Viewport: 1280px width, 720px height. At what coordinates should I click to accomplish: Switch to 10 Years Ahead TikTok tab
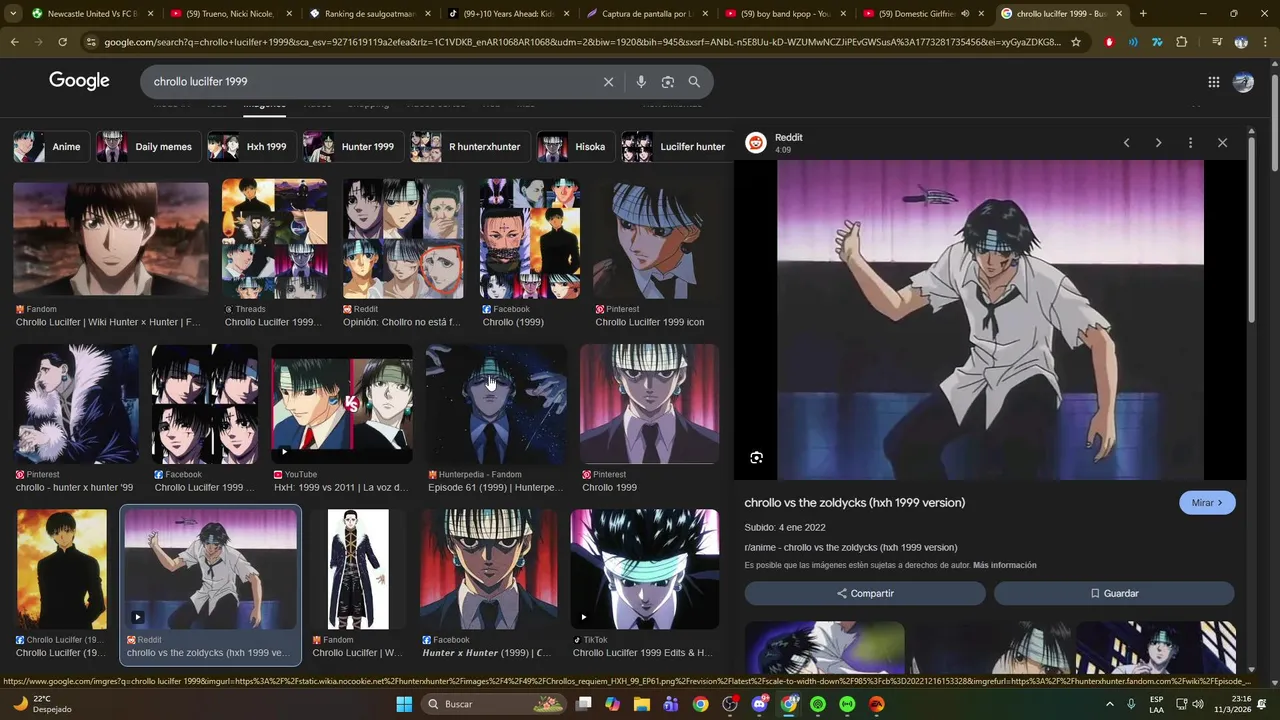pos(508,14)
